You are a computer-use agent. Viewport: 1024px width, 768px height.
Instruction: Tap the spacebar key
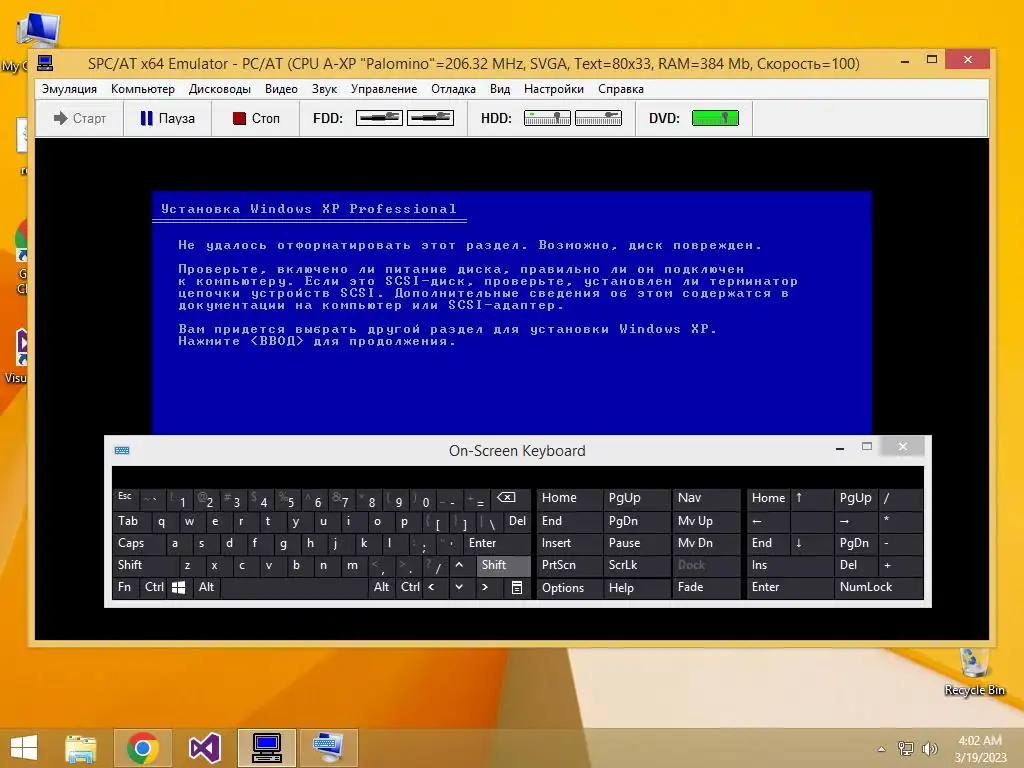click(x=294, y=587)
